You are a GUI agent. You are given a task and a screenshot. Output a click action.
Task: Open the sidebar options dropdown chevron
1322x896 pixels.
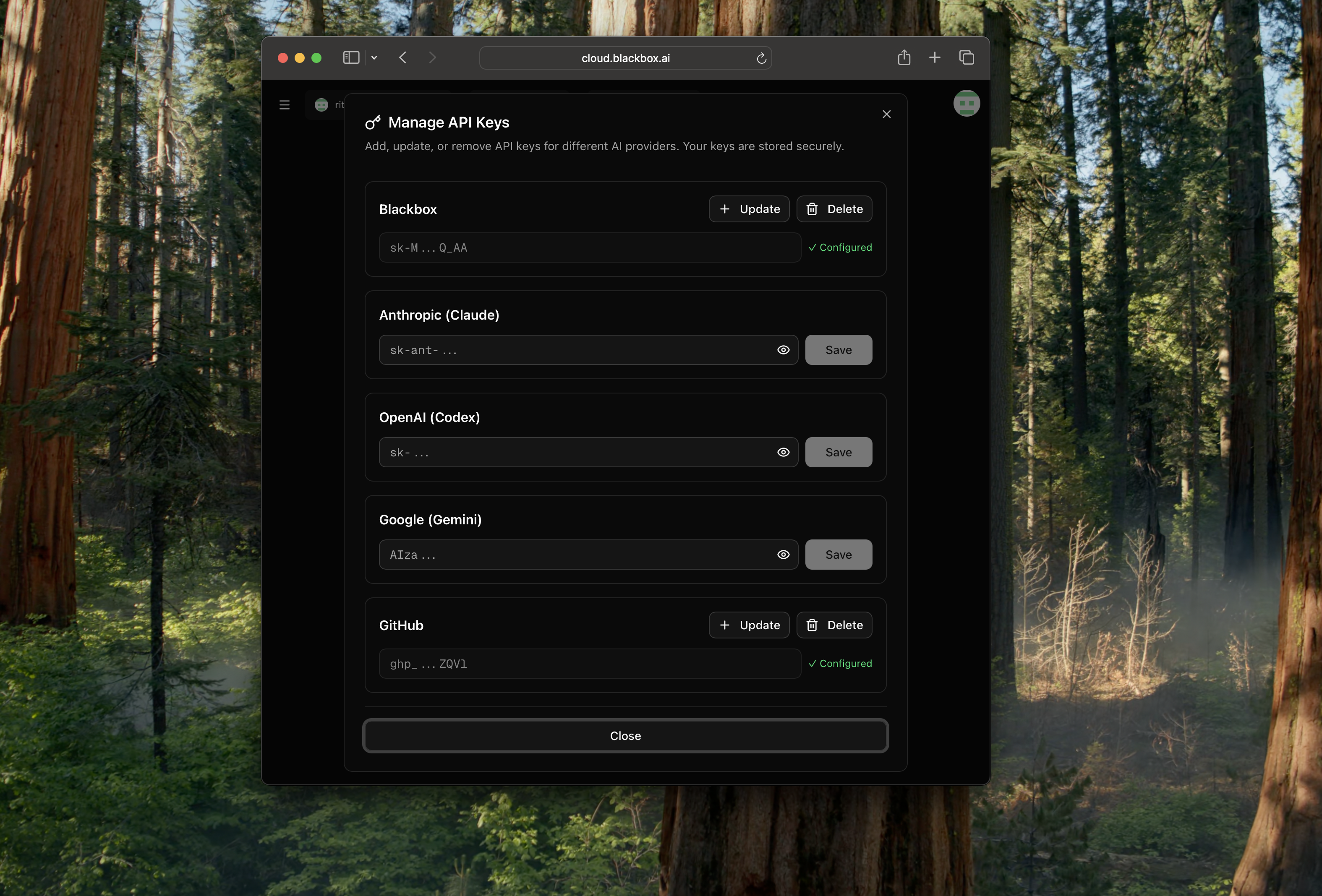(374, 58)
